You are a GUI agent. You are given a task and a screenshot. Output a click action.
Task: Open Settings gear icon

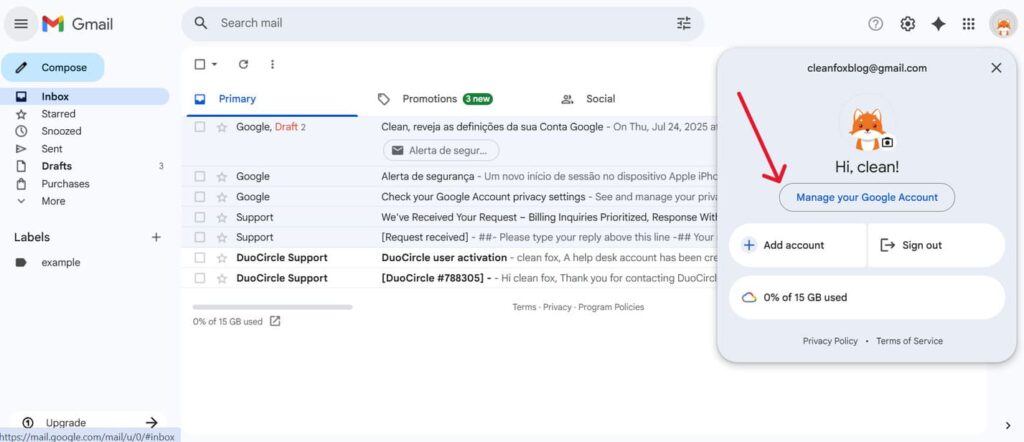pyautogui.click(x=907, y=24)
